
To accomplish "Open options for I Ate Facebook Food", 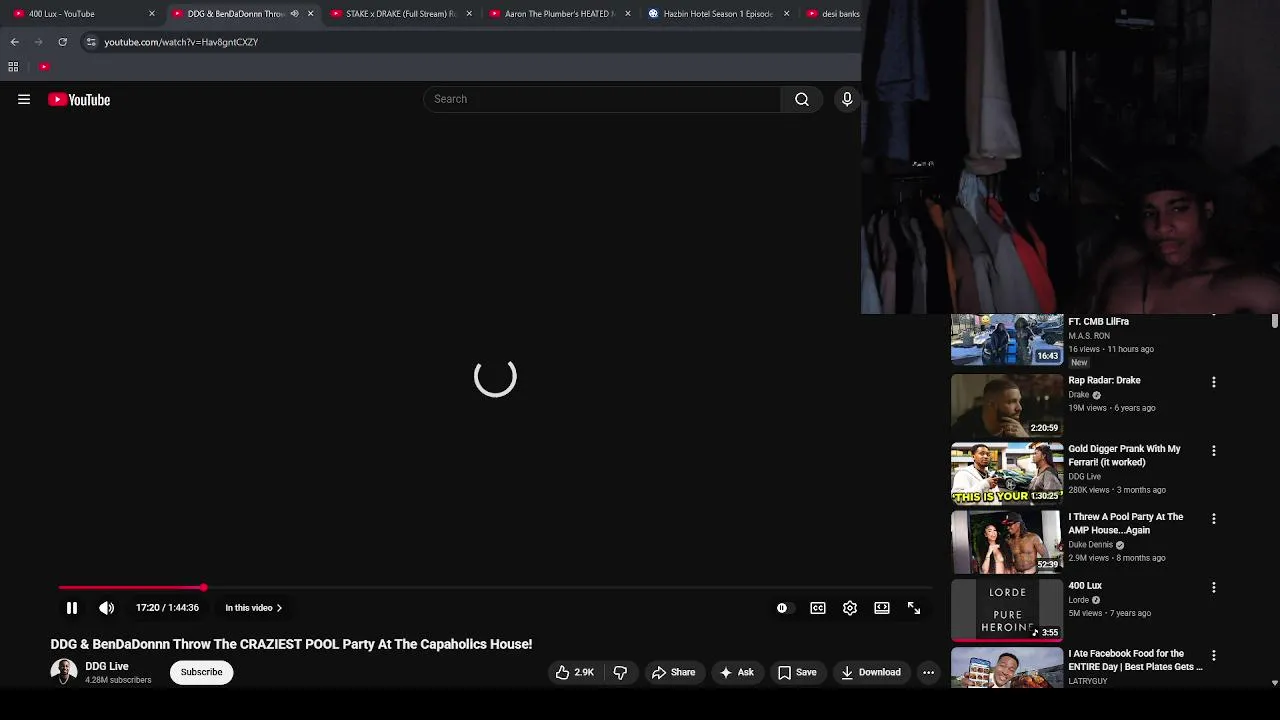I will click(x=1214, y=656).
